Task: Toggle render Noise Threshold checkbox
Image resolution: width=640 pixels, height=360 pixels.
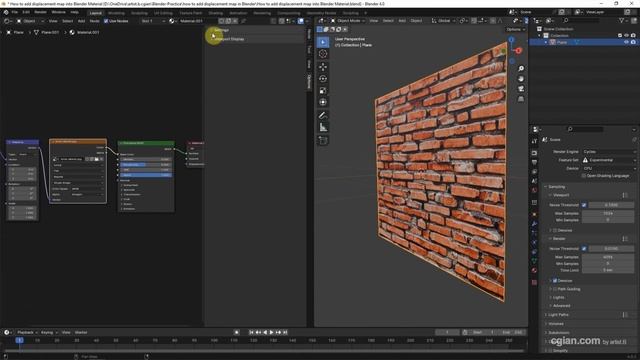Action: pos(584,249)
